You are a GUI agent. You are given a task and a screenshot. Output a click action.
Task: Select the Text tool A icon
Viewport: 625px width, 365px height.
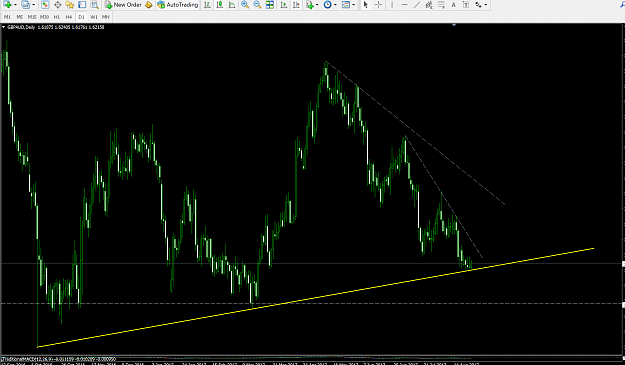click(454, 4)
